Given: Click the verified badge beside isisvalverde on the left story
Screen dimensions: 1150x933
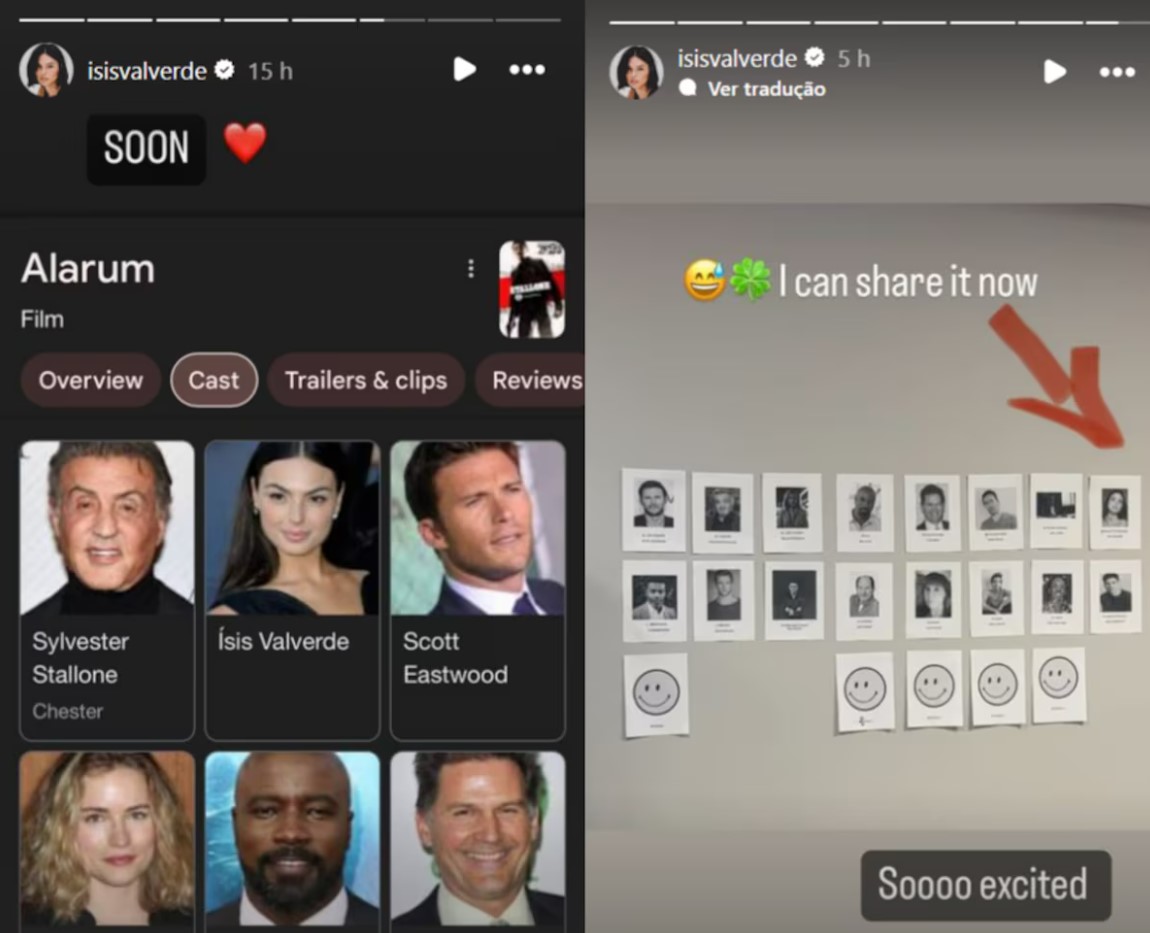Looking at the screenshot, I should pyautogui.click(x=224, y=70).
